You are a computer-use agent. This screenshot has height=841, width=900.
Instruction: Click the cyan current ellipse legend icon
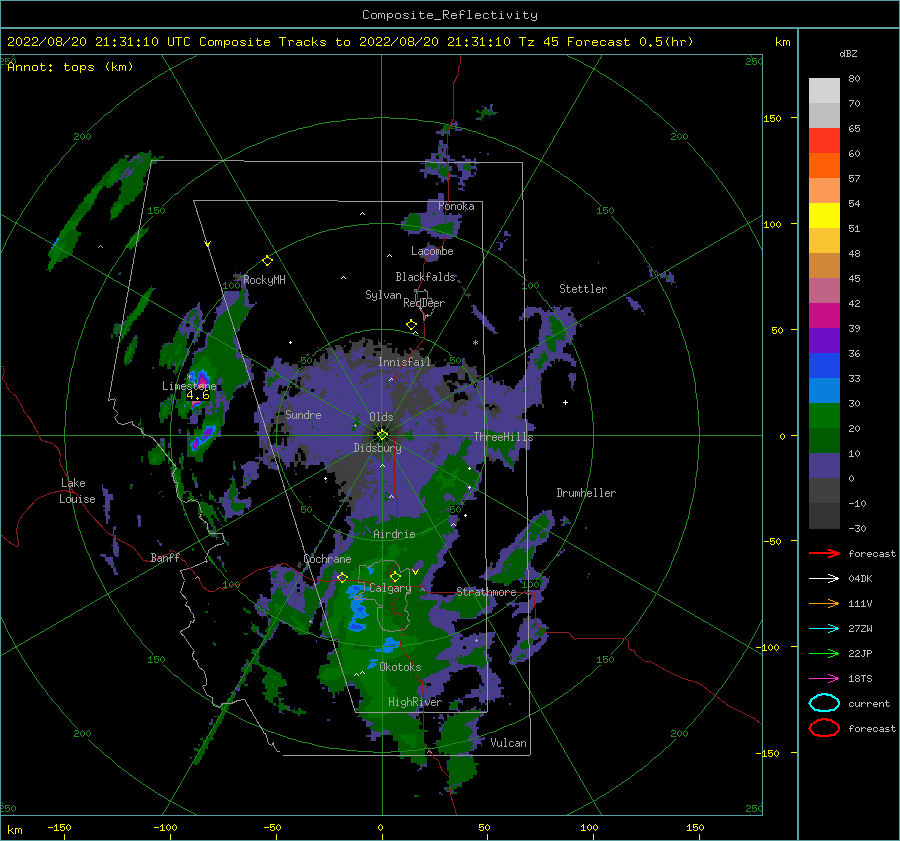(x=824, y=703)
